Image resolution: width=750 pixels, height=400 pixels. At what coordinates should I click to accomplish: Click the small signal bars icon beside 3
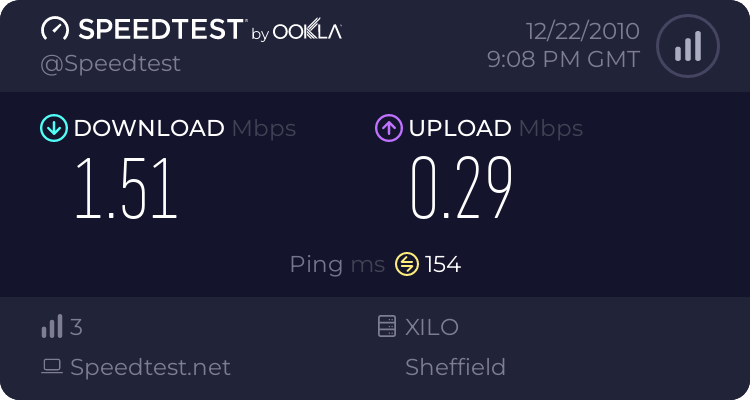click(52, 326)
